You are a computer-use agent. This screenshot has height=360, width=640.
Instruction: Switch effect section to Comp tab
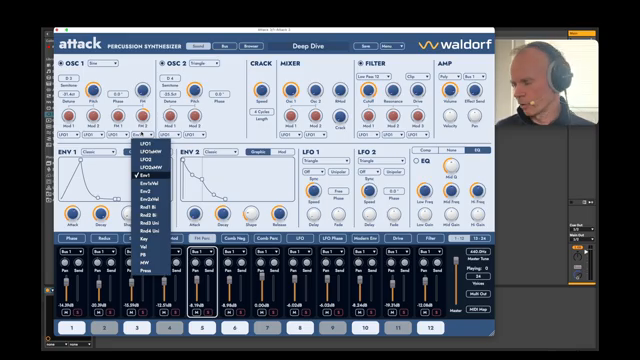425,150
